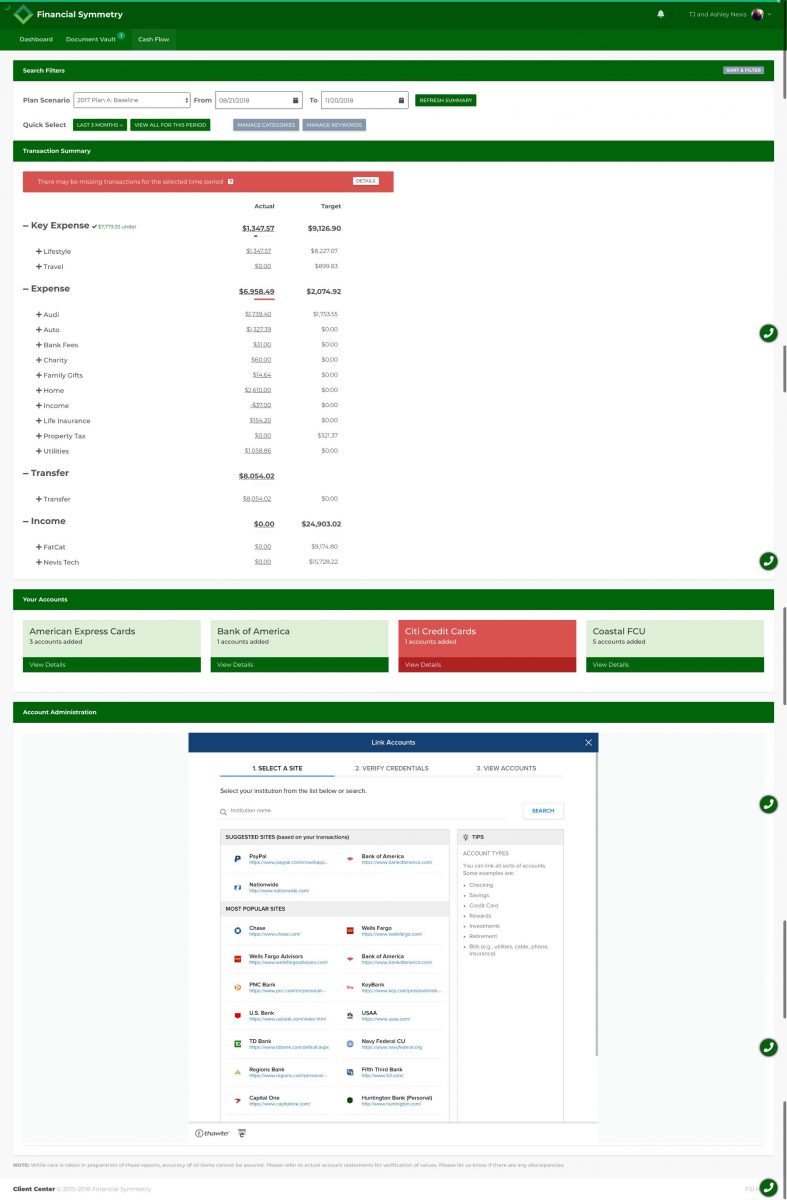The width and height of the screenshot is (787, 1200).
Task: Select Nationwide logo in Suggested Sites
Action: [236, 887]
